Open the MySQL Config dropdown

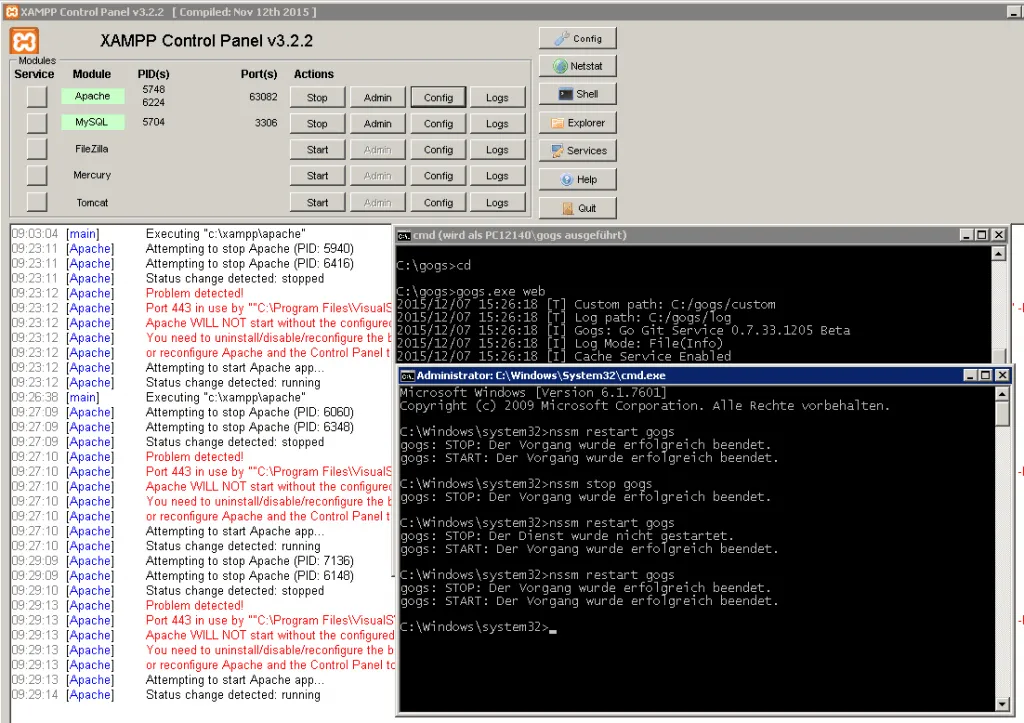438,124
